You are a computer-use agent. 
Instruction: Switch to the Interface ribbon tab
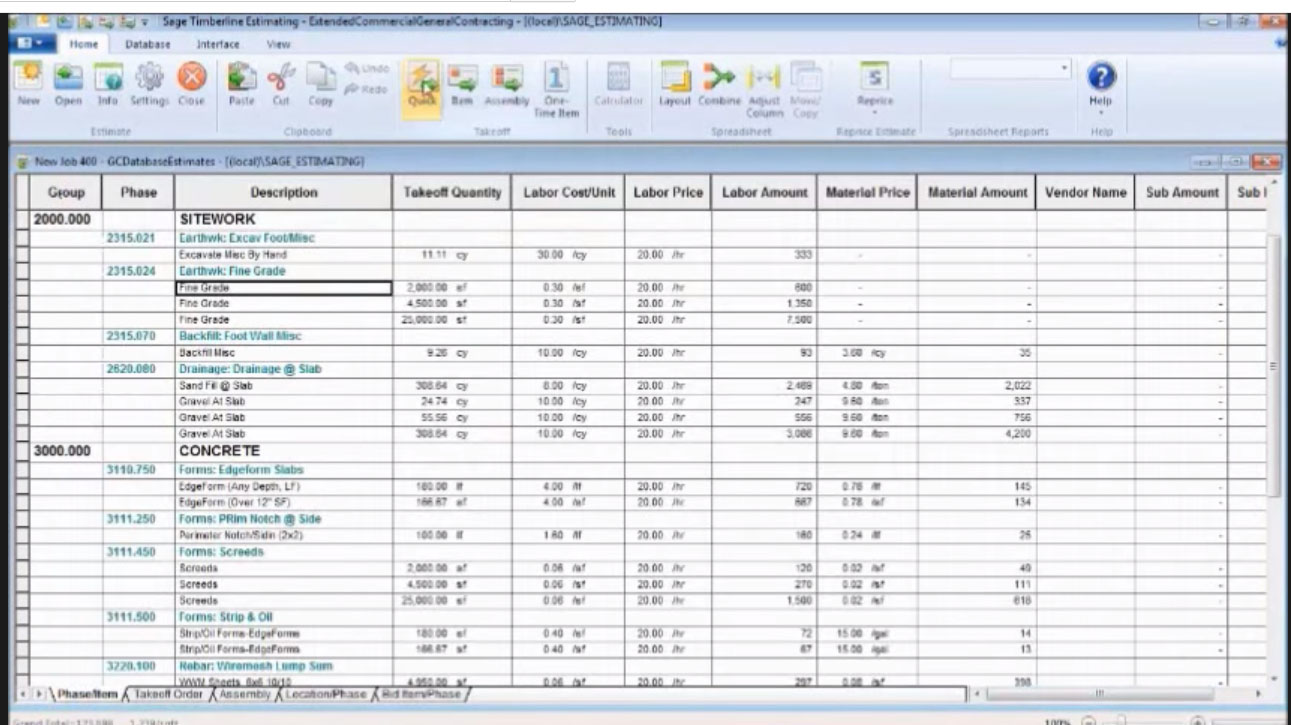coord(217,44)
